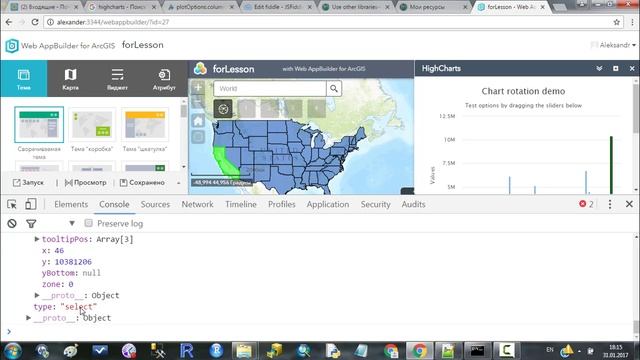This screenshot has width=640, height=360.
Task: Click the red error count indicator
Action: pos(586,204)
